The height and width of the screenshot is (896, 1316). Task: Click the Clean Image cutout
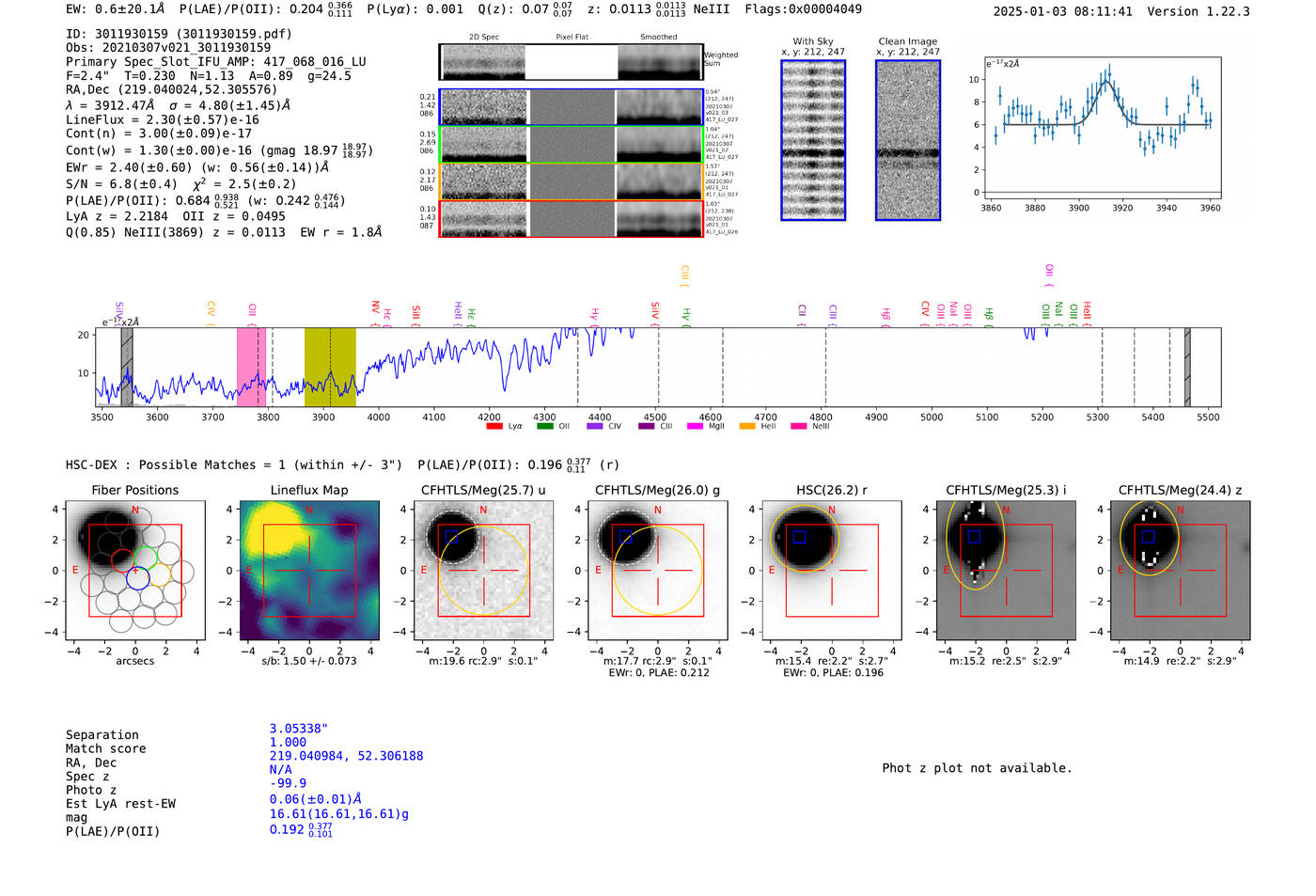908,140
